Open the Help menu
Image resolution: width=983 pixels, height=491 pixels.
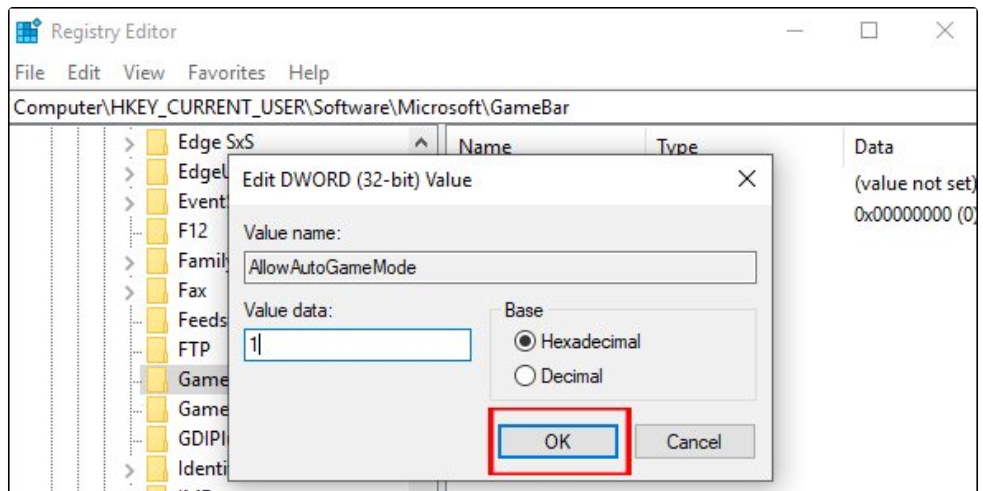tap(309, 73)
